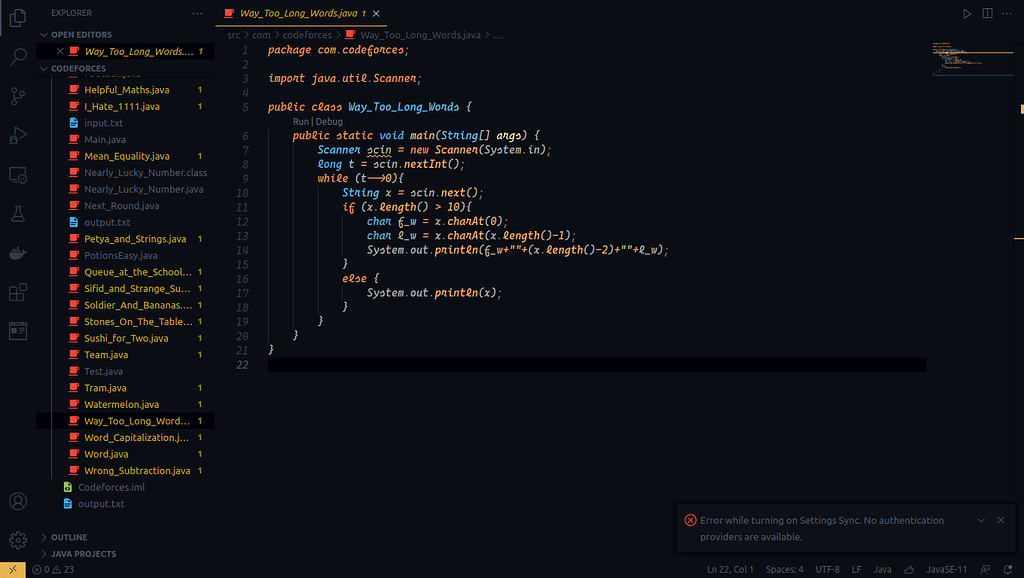This screenshot has width=1024, height=578.
Task: Click the Debug code lens link
Action: pyautogui.click(x=329, y=121)
